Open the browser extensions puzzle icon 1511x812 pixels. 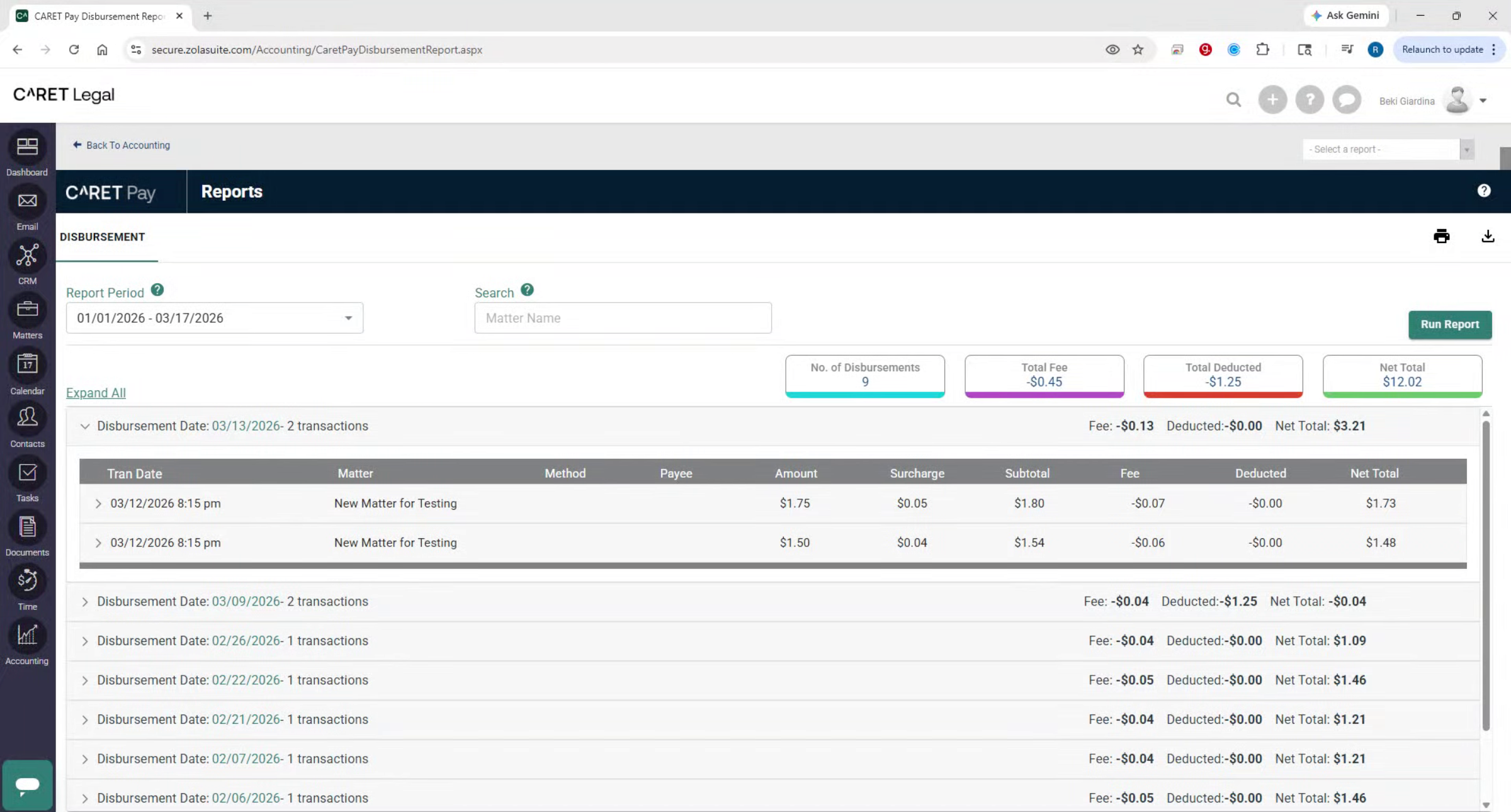point(1262,50)
